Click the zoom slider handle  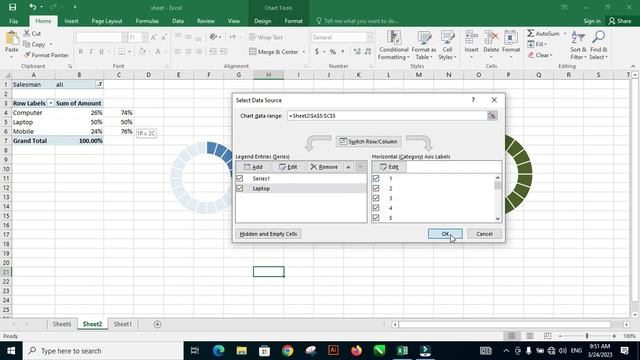click(587, 336)
